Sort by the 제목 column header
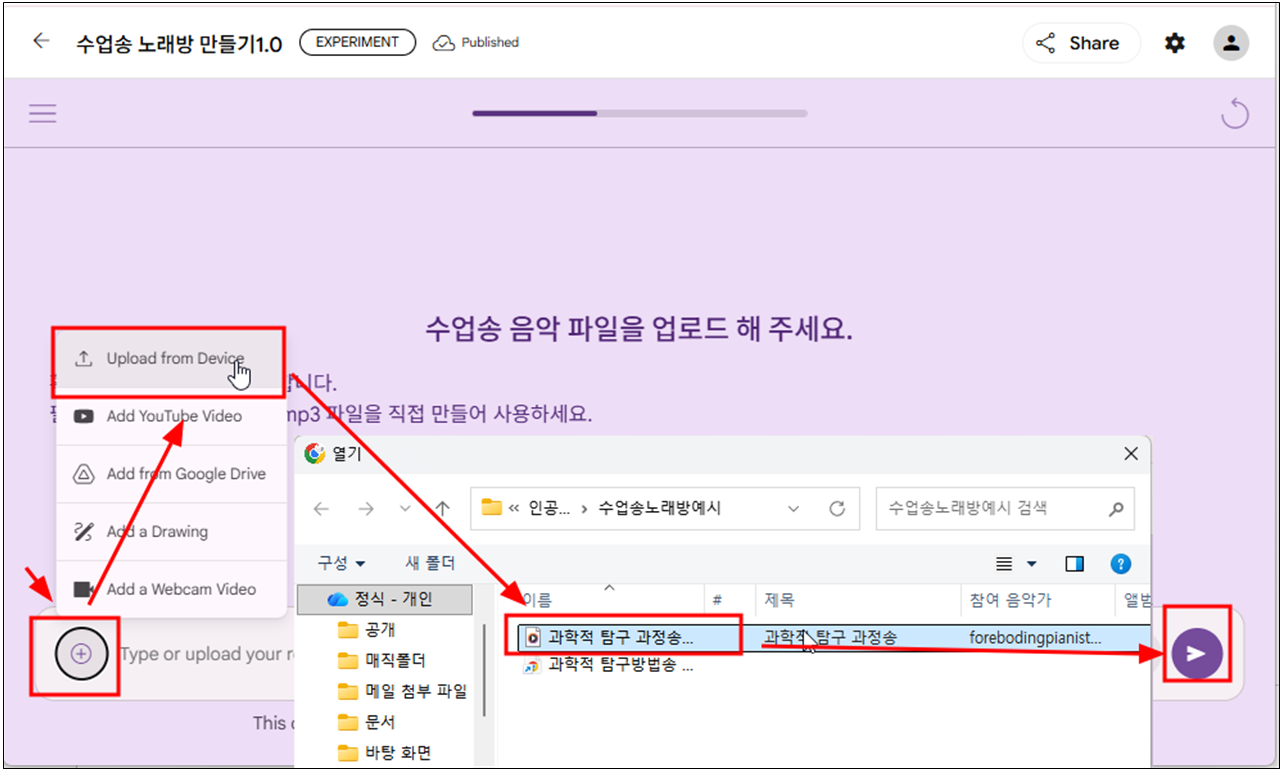Viewport: 1285px width, 769px height. pyautogui.click(x=859, y=600)
